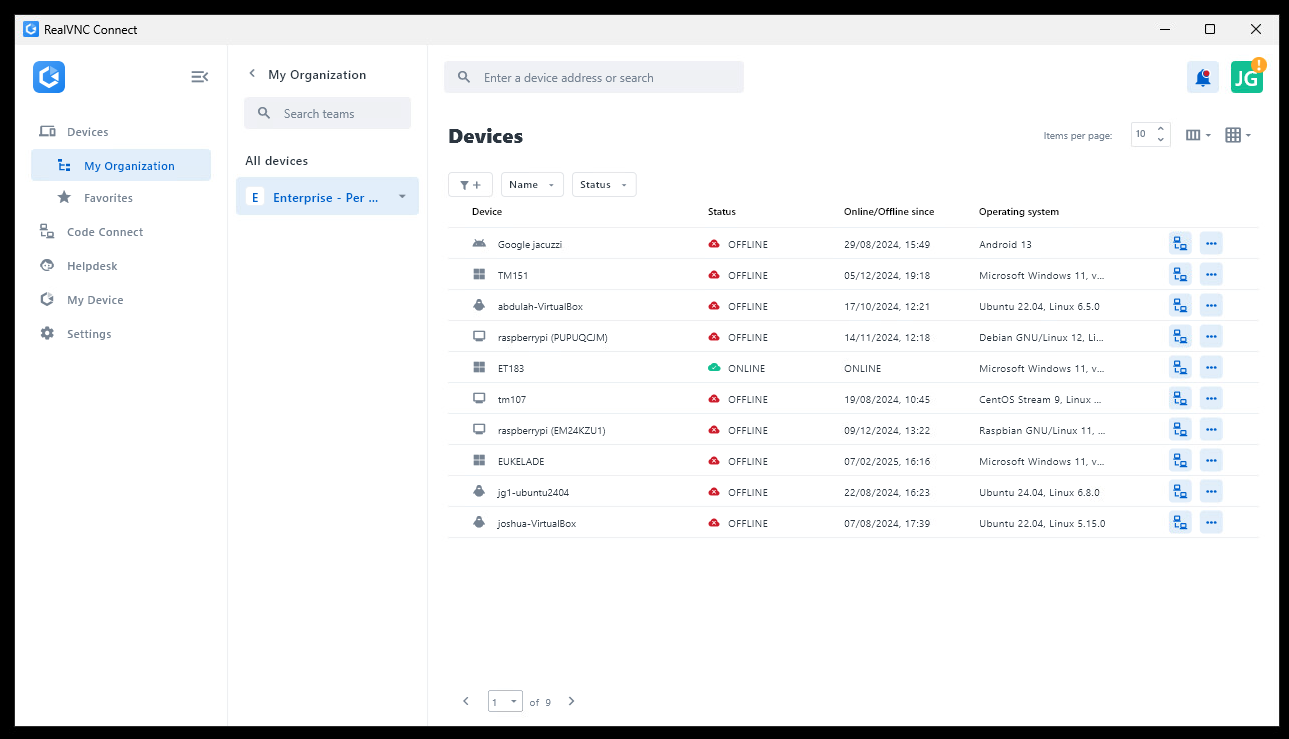Image resolution: width=1289 pixels, height=739 pixels.
Task: Click the Android 13 operating system cell
Action: click(1005, 244)
